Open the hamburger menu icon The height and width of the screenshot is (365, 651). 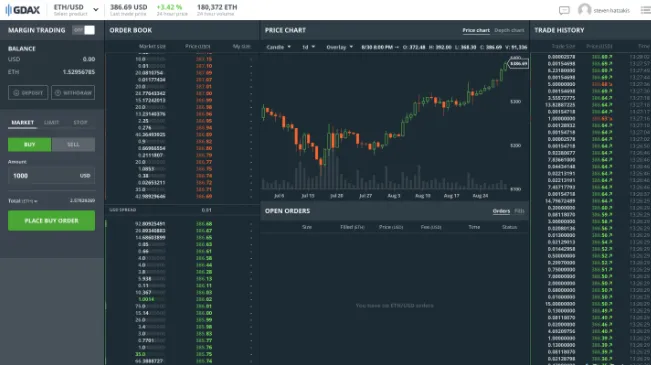click(x=646, y=10)
